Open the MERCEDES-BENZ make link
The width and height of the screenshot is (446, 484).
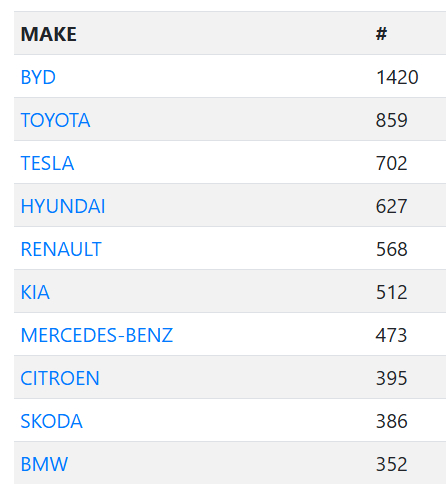pyautogui.click(x=97, y=335)
